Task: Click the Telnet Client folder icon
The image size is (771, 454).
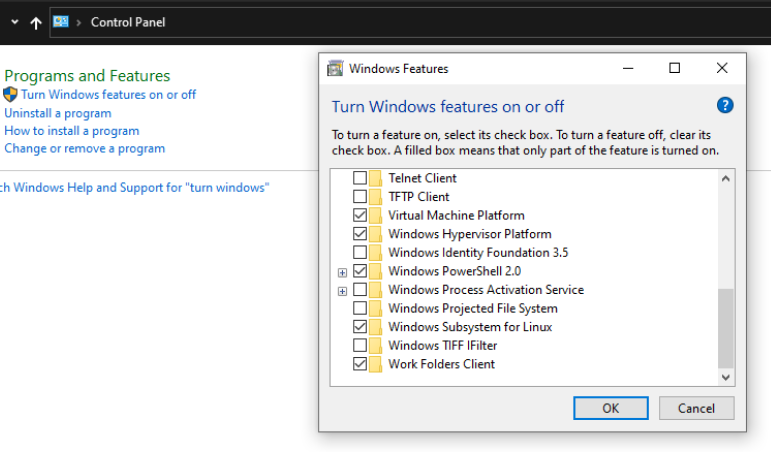Action: [x=376, y=178]
